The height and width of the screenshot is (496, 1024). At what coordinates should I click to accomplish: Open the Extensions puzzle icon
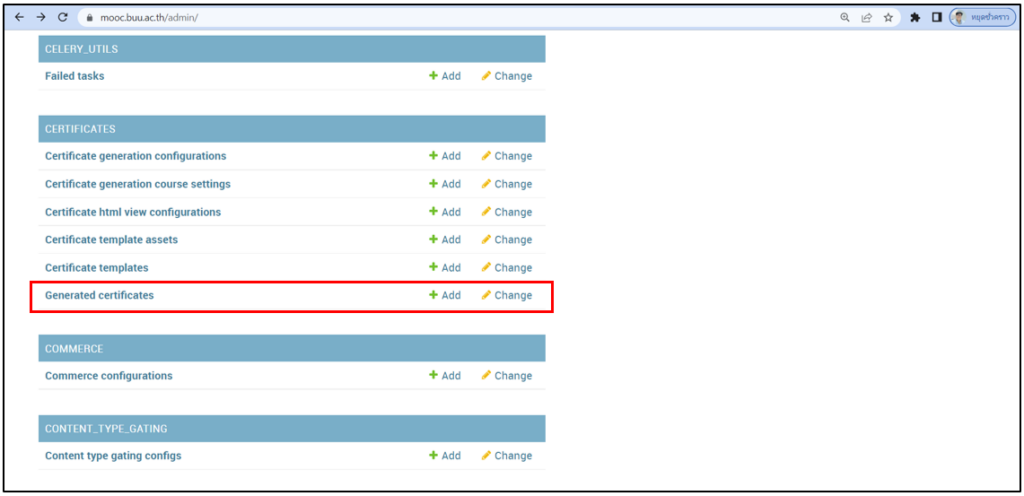coord(915,17)
